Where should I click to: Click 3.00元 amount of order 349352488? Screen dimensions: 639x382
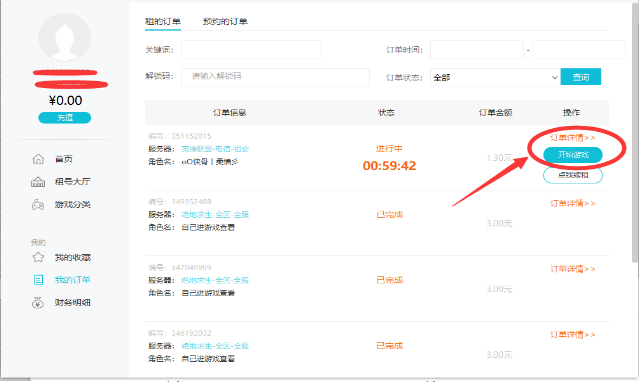[x=499, y=223]
